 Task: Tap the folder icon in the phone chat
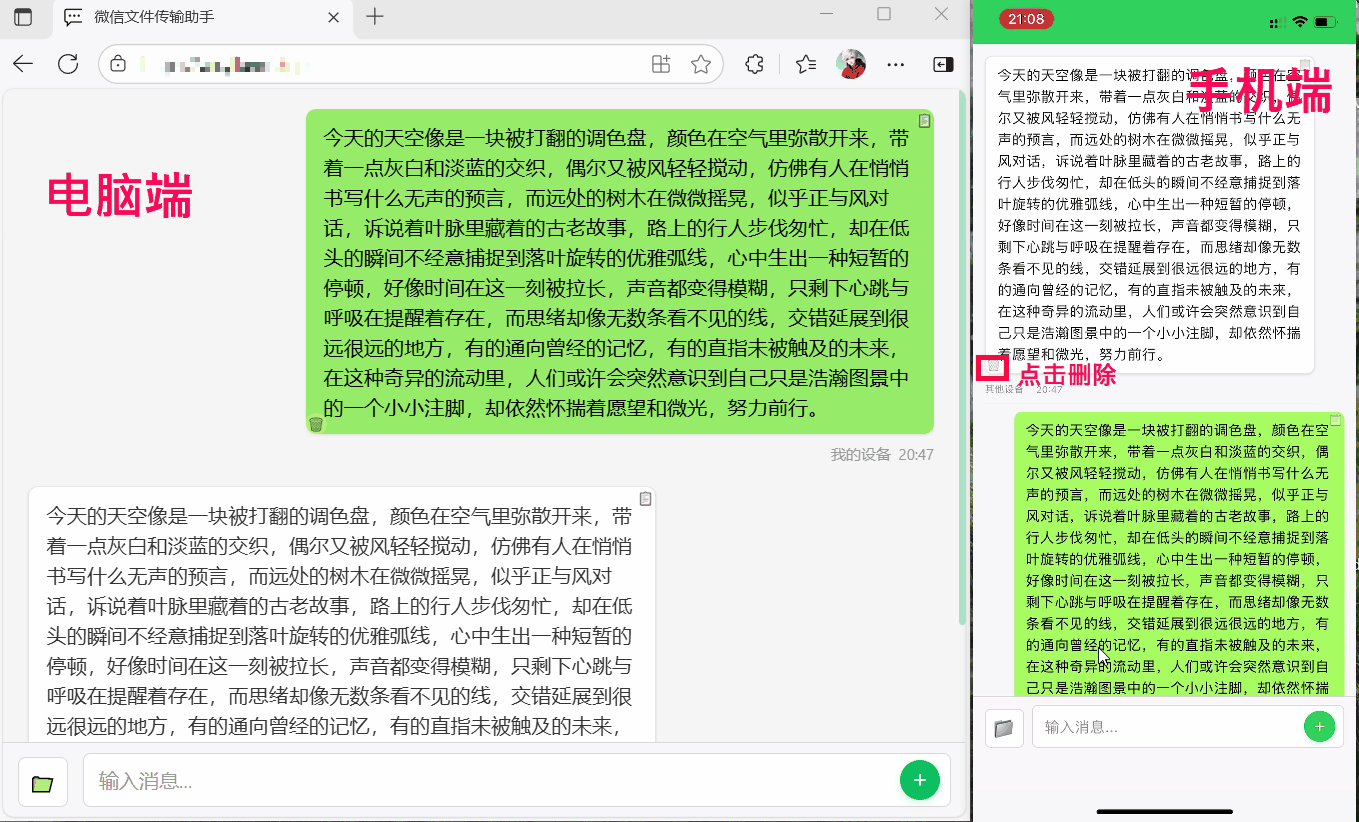(x=1004, y=728)
